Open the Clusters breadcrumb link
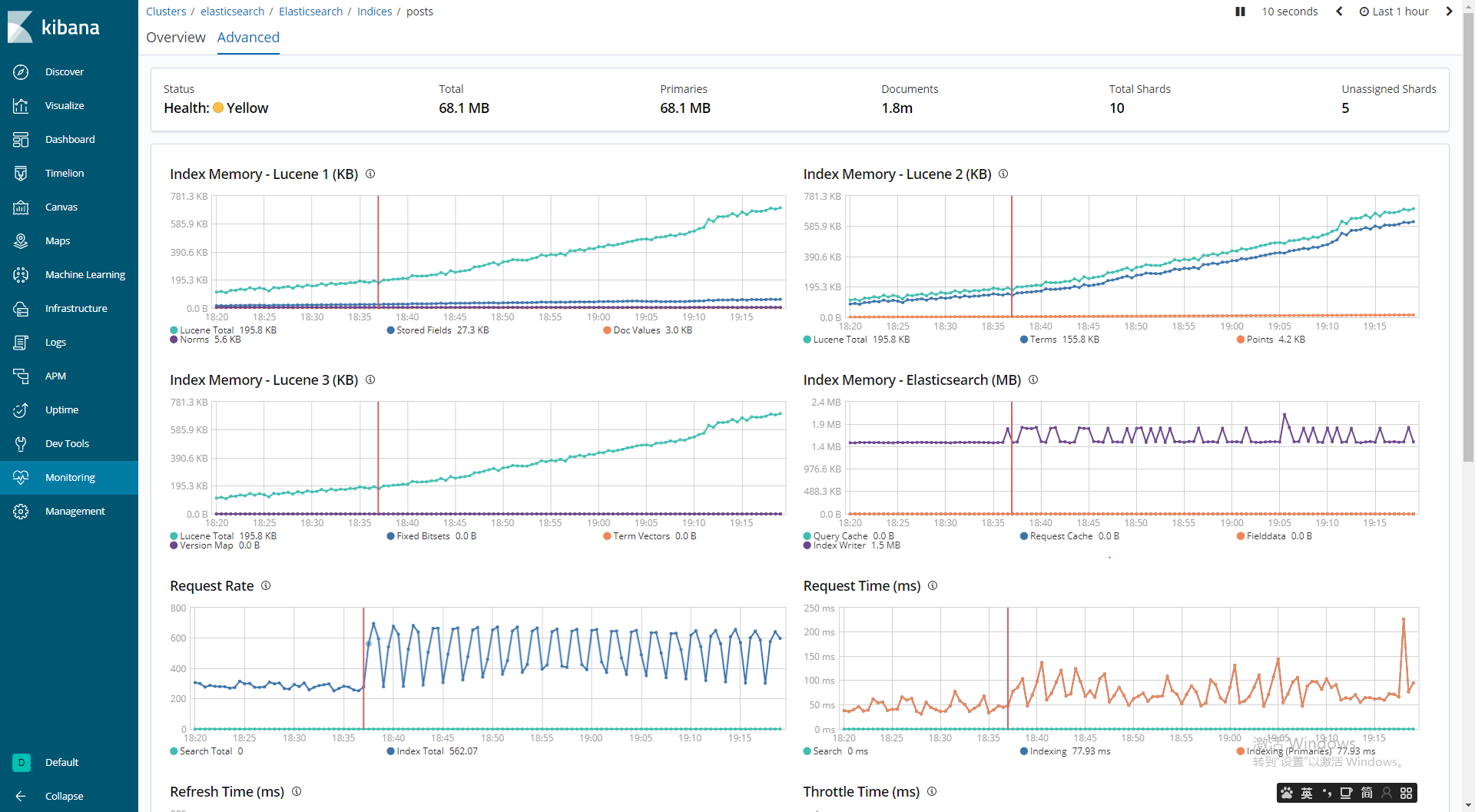This screenshot has height=812, width=1475. tap(166, 12)
